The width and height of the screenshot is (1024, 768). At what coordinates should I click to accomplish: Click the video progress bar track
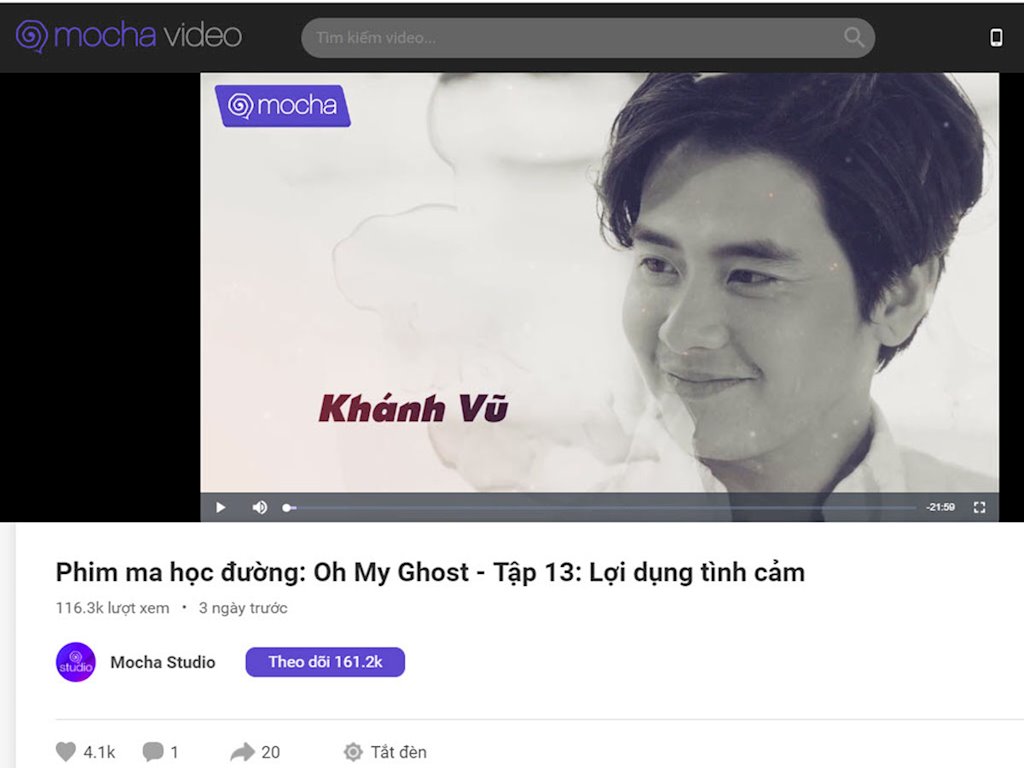[x=601, y=507]
